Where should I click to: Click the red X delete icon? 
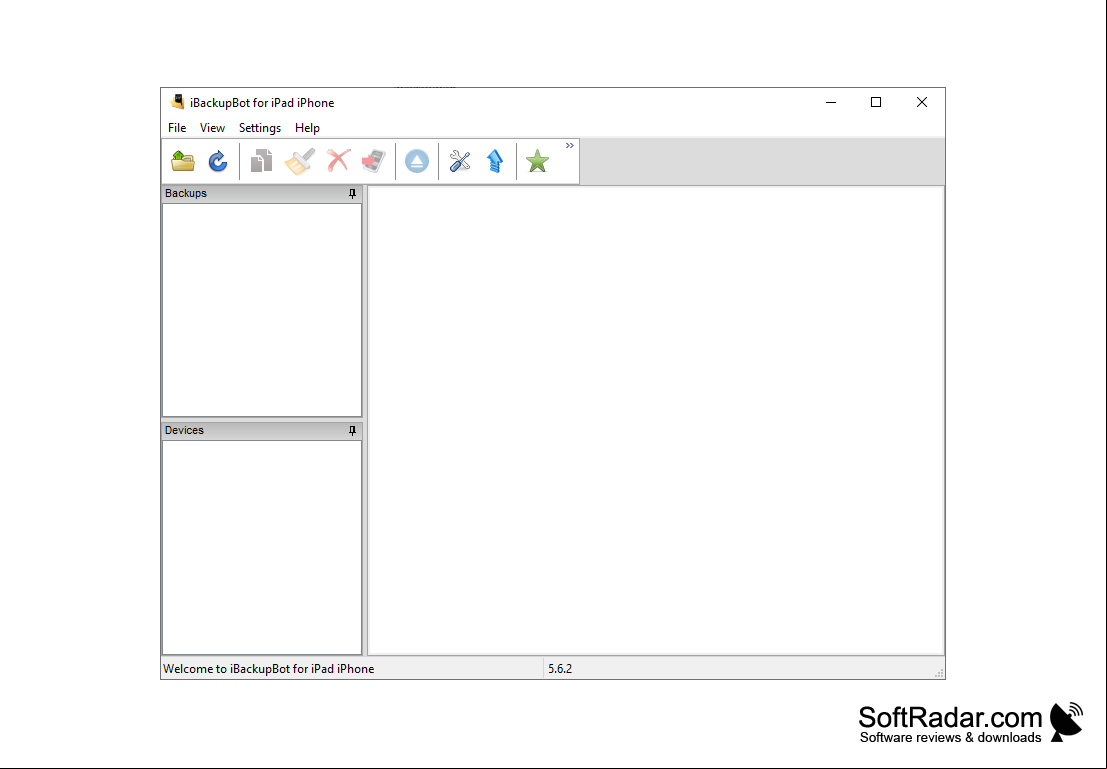(339, 161)
